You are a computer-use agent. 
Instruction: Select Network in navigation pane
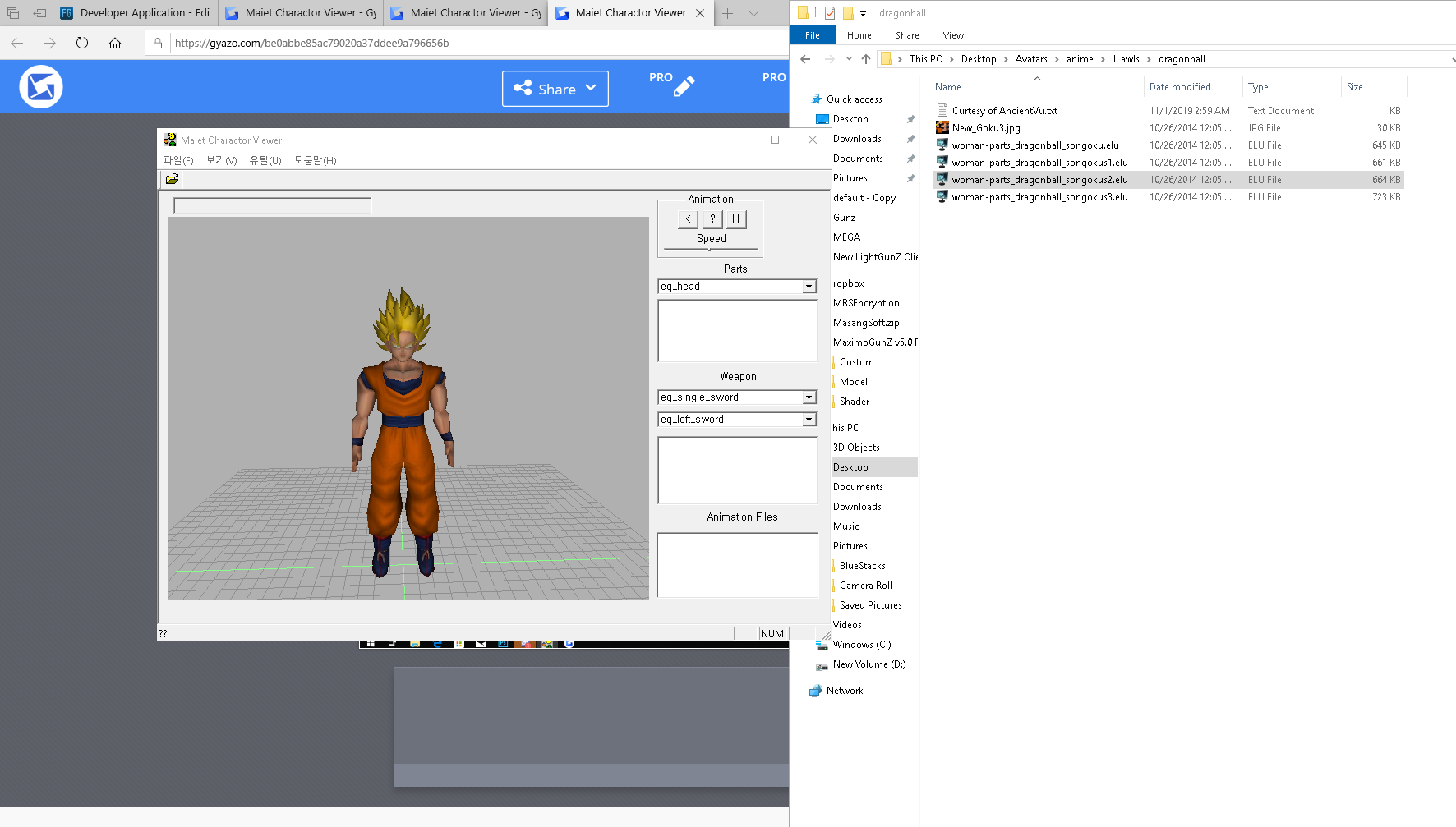pyautogui.click(x=845, y=691)
